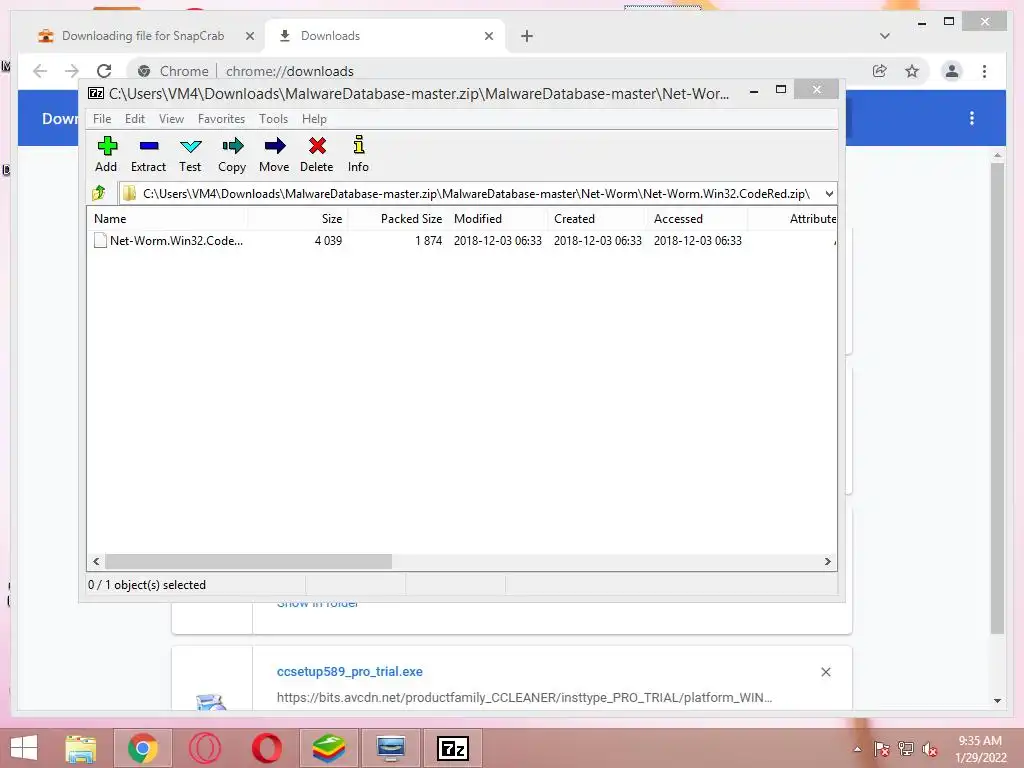Click the 7-Zip horizontal scrollbar right arrow
The image size is (1024, 768).
pos(827,562)
